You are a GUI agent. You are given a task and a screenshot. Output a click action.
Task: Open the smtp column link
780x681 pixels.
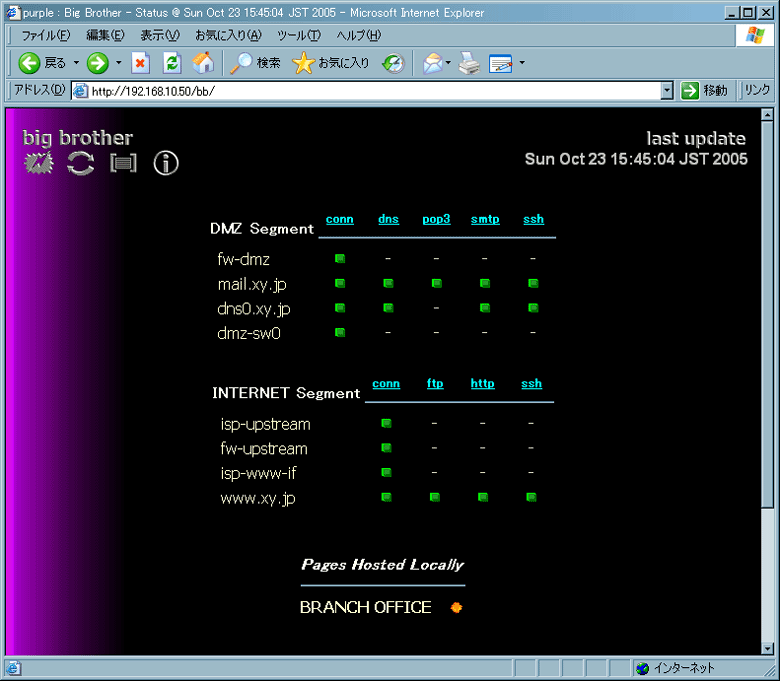[485, 219]
